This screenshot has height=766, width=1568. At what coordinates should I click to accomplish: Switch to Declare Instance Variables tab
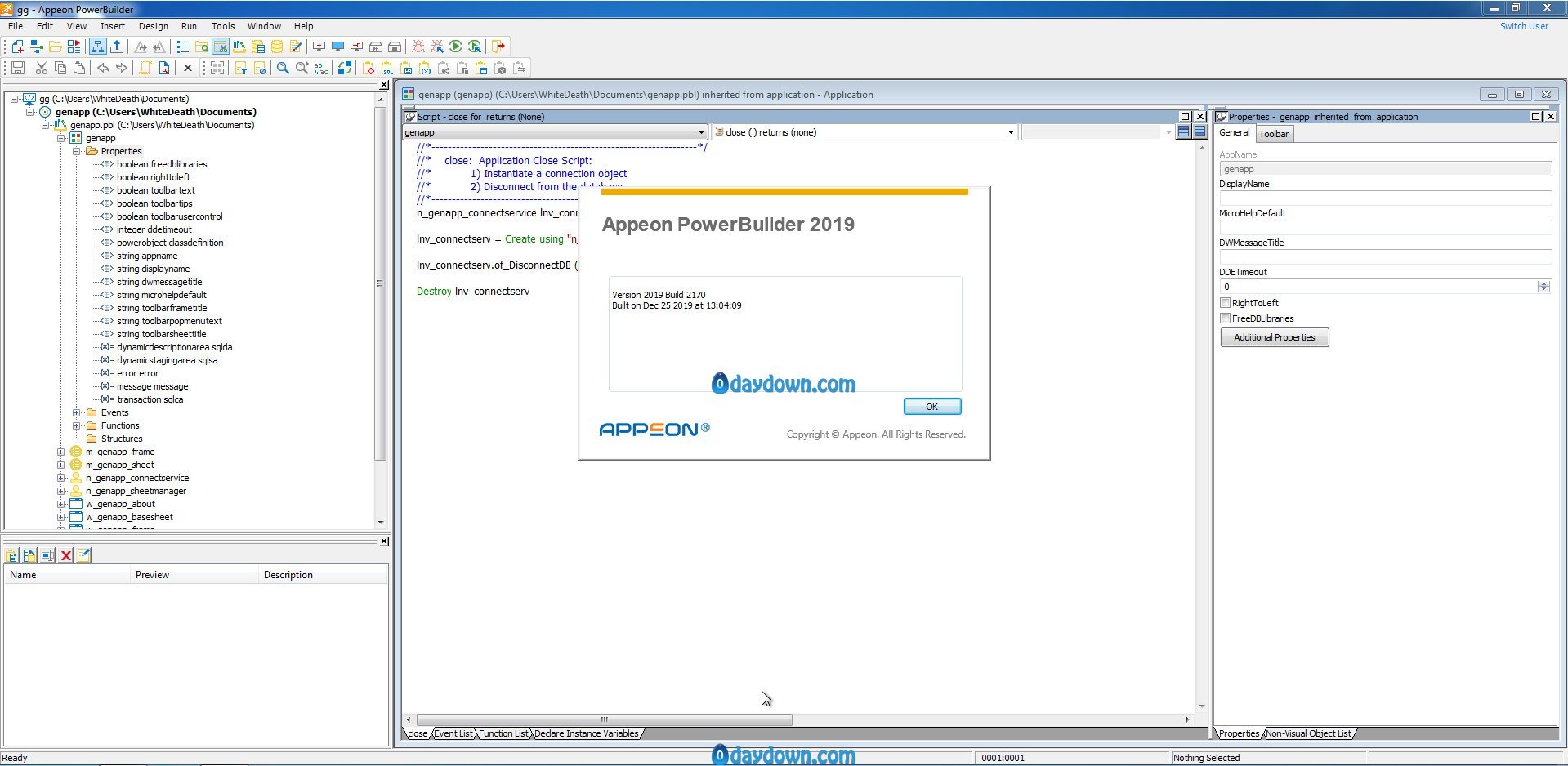(587, 733)
